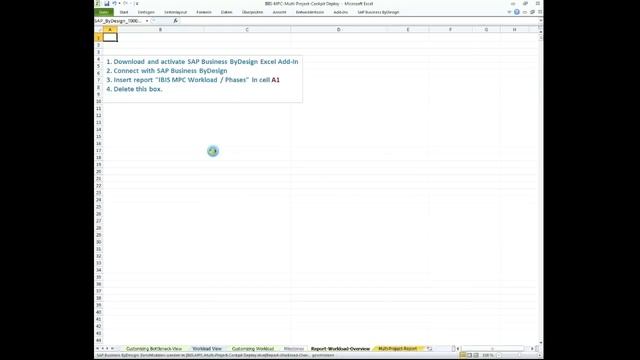Click the Save icon in quick access toolbar
This screenshot has width=640, height=360.
(107, 4)
